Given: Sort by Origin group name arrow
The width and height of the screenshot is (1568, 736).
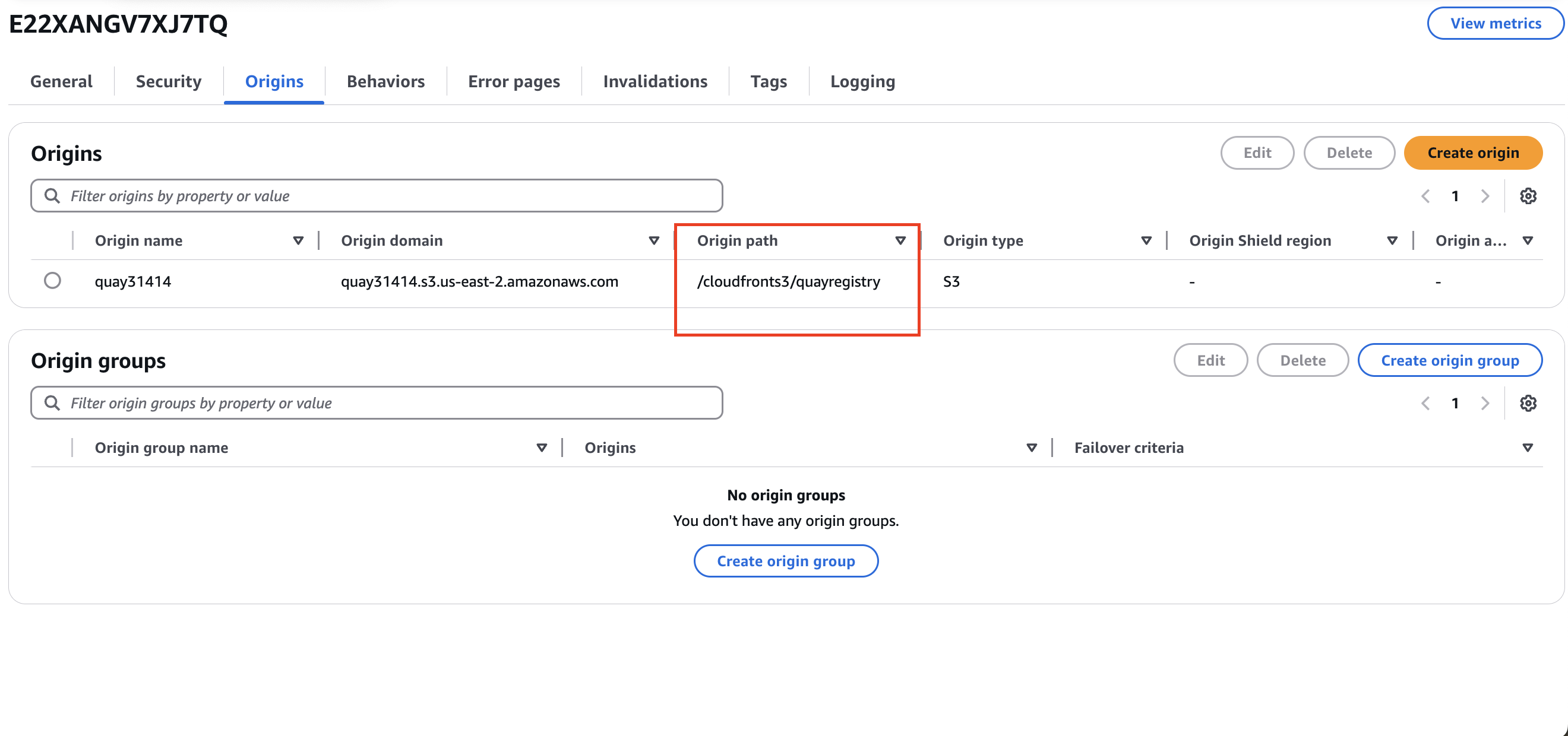Looking at the screenshot, I should 541,448.
